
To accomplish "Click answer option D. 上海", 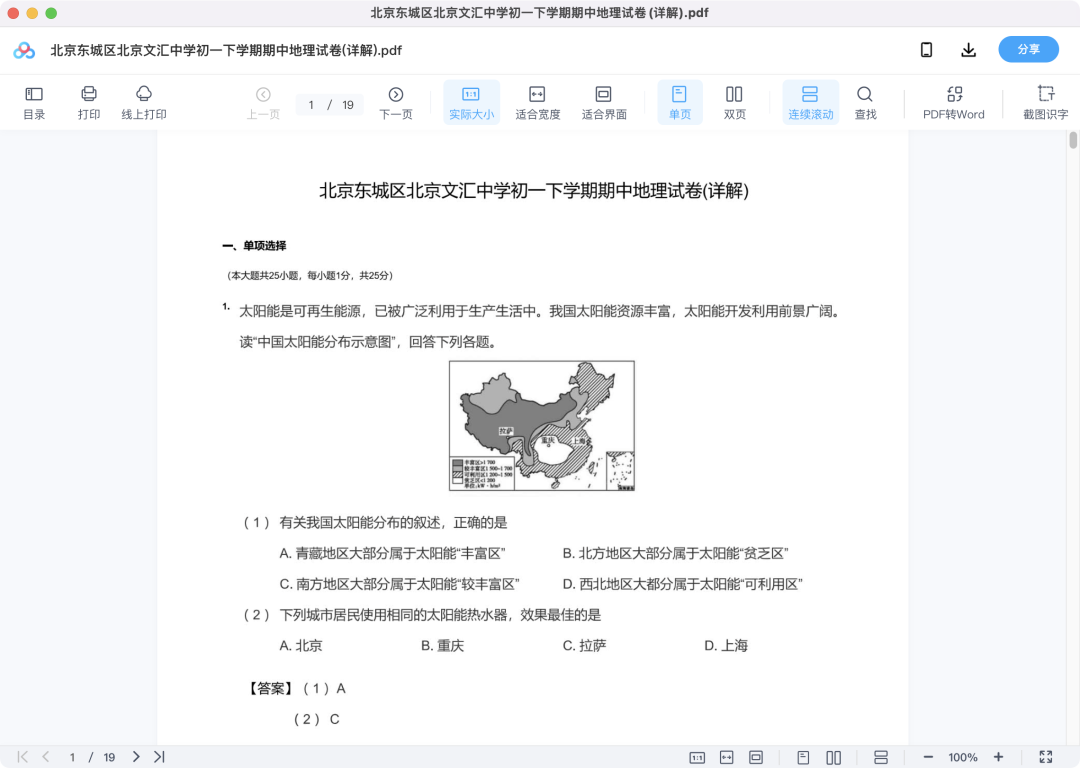I will coord(726,645).
